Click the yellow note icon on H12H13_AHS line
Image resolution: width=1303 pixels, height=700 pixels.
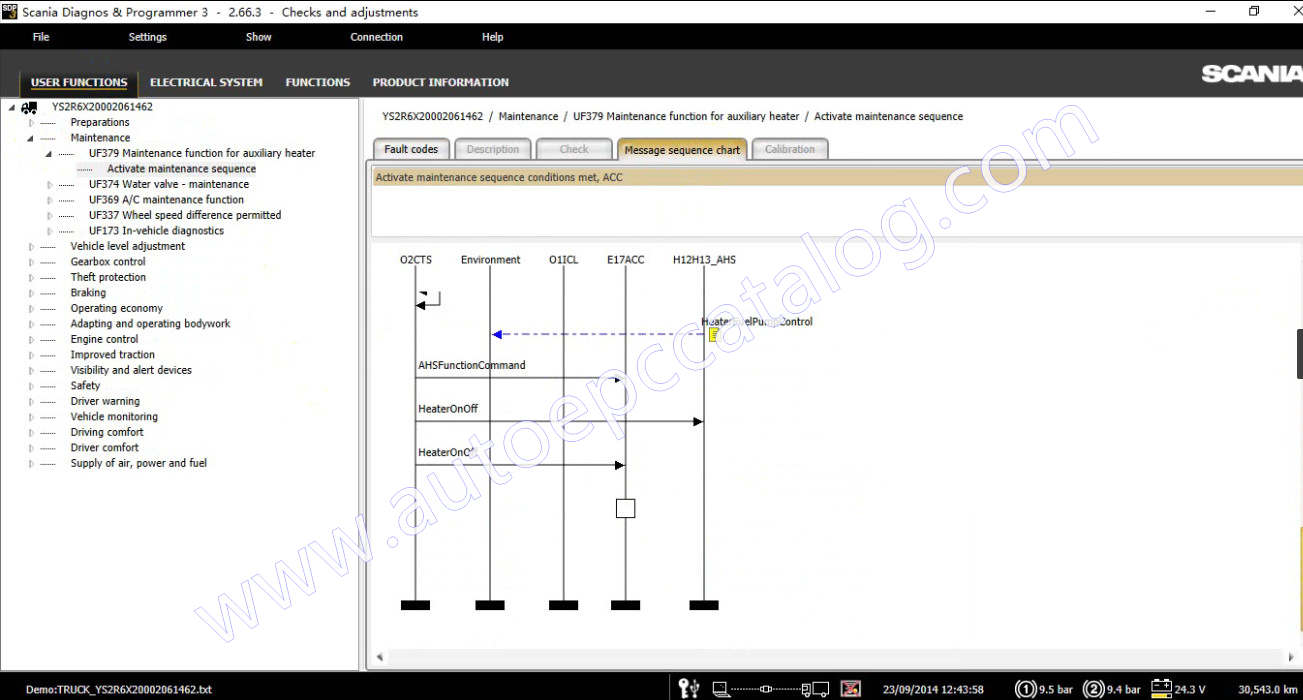[x=714, y=334]
